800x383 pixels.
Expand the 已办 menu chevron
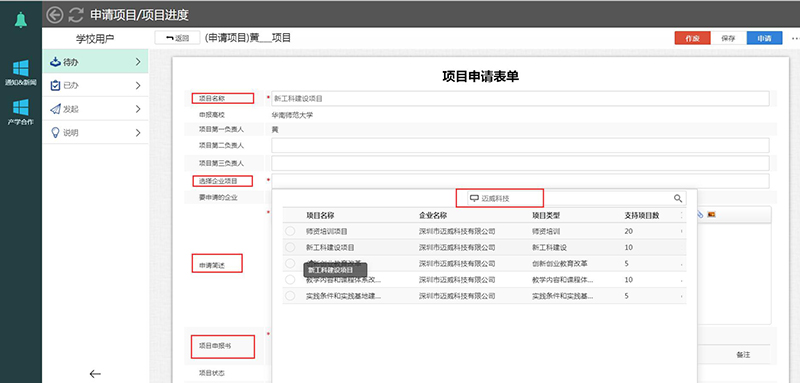coord(138,86)
